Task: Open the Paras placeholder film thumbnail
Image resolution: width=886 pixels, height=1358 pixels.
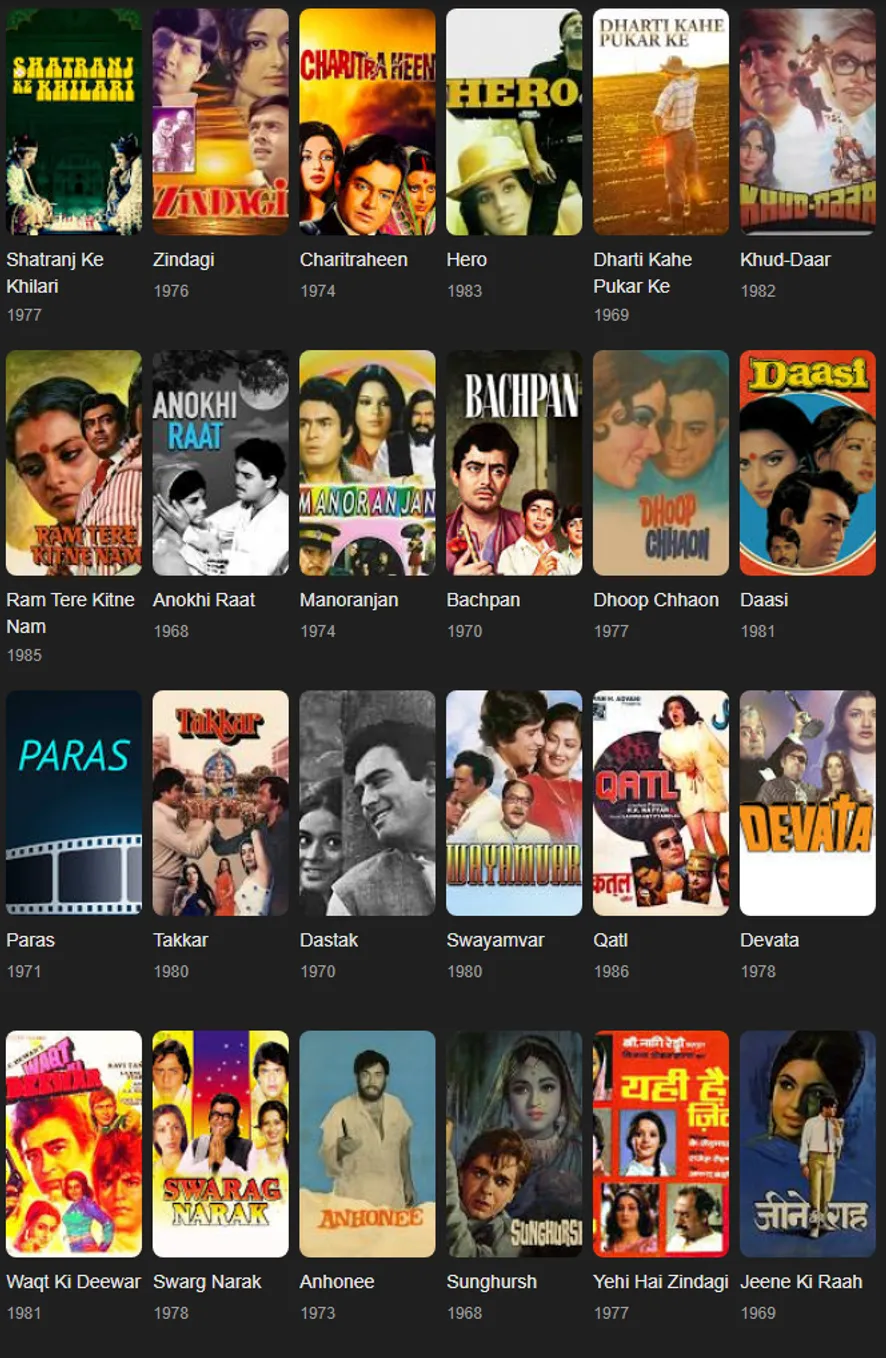Action: tap(74, 803)
